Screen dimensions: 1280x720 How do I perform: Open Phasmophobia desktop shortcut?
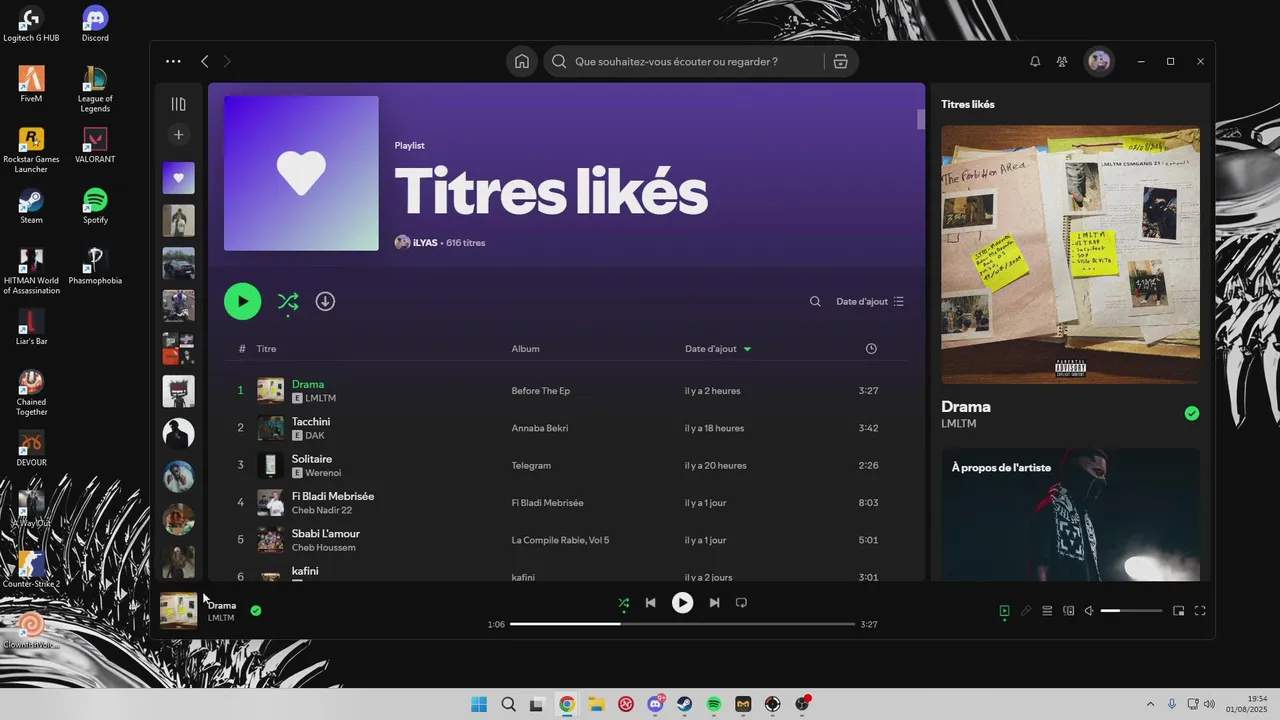click(95, 267)
